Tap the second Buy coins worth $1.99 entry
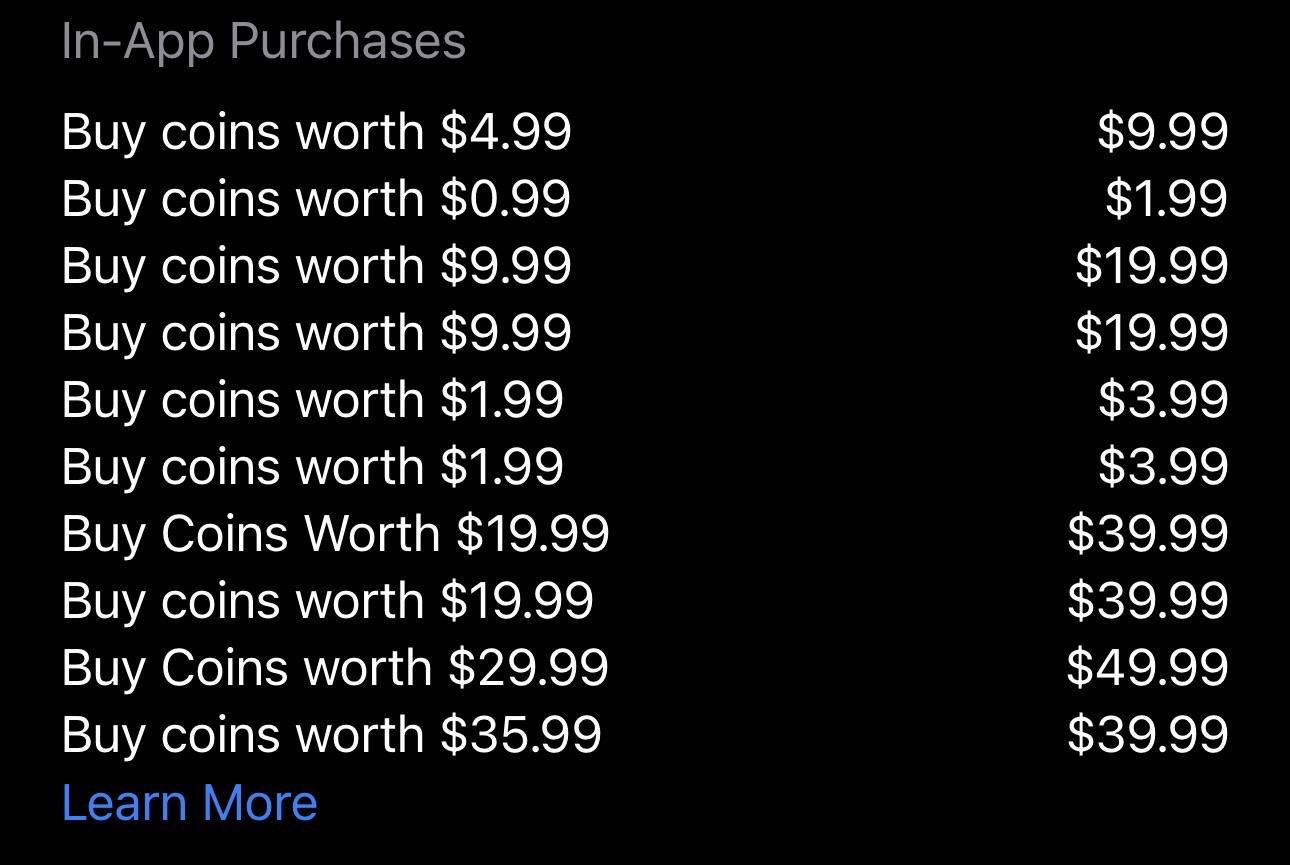The image size is (1290, 865). [x=313, y=467]
